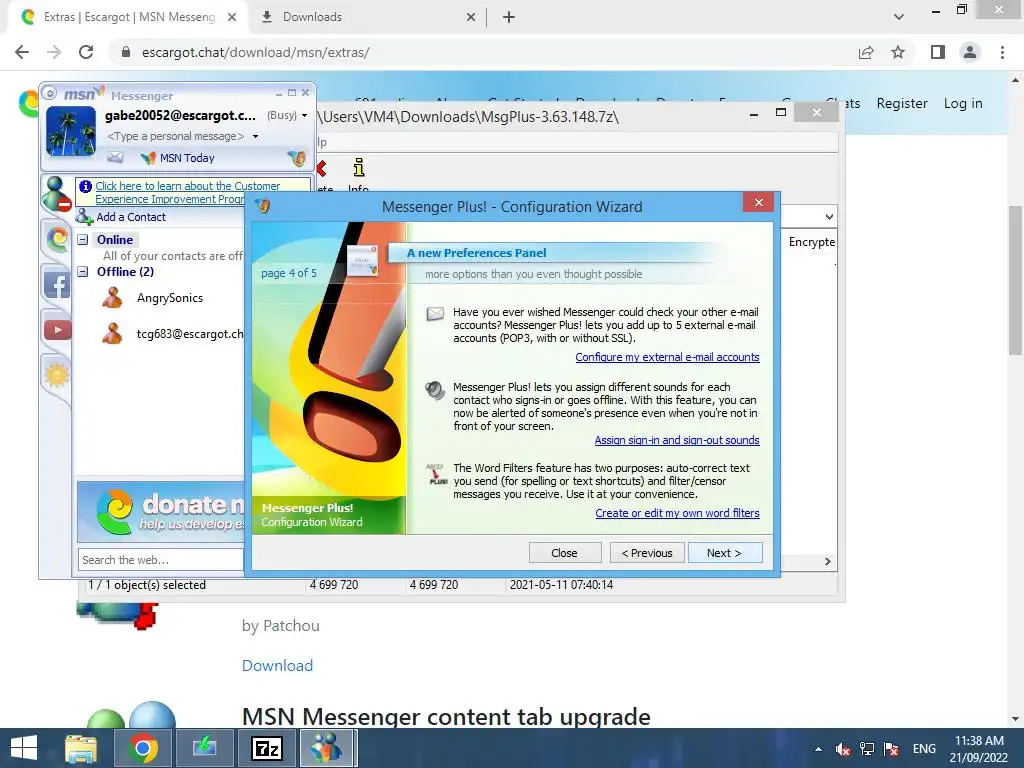The image size is (1024, 768).
Task: Open the 7-Zip address path dropdown
Action: [x=829, y=217]
